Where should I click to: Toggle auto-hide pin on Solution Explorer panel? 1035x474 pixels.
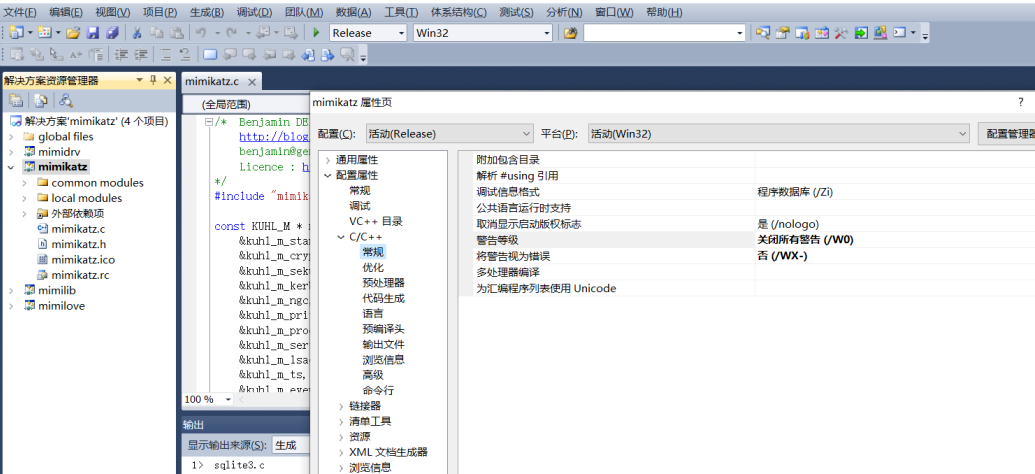tap(153, 80)
